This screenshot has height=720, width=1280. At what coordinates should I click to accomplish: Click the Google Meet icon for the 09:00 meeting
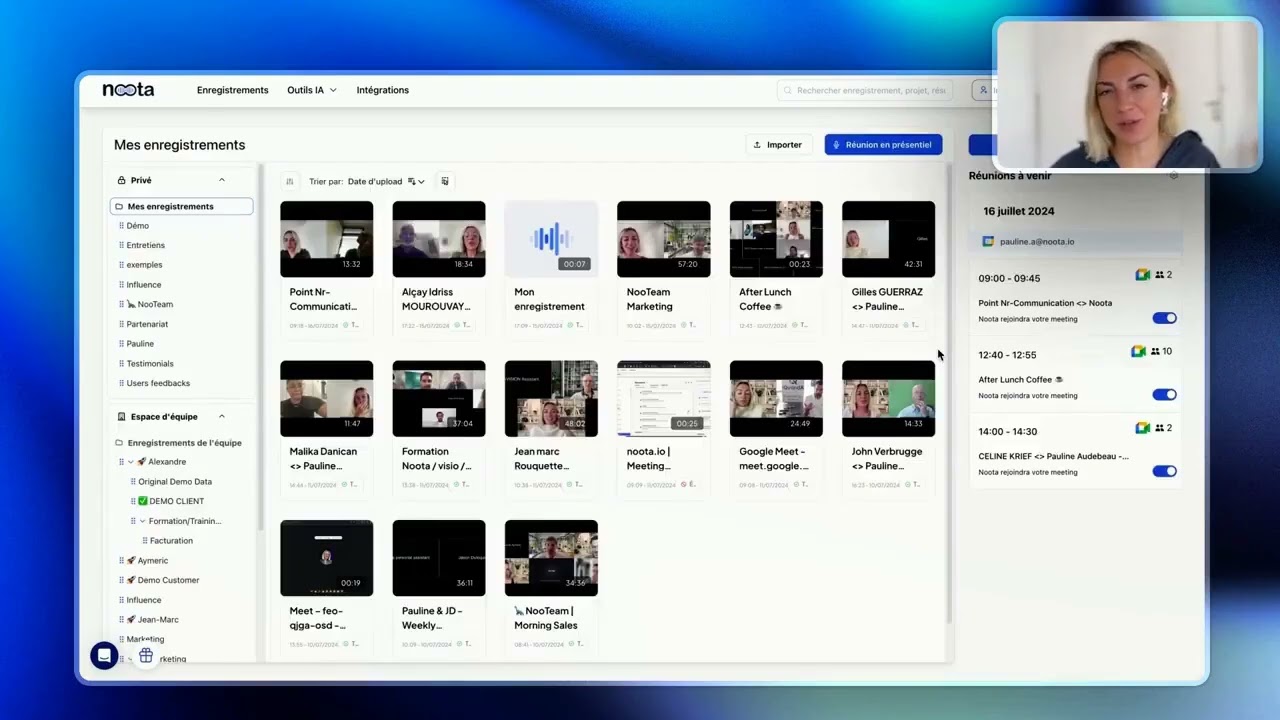(1142, 275)
